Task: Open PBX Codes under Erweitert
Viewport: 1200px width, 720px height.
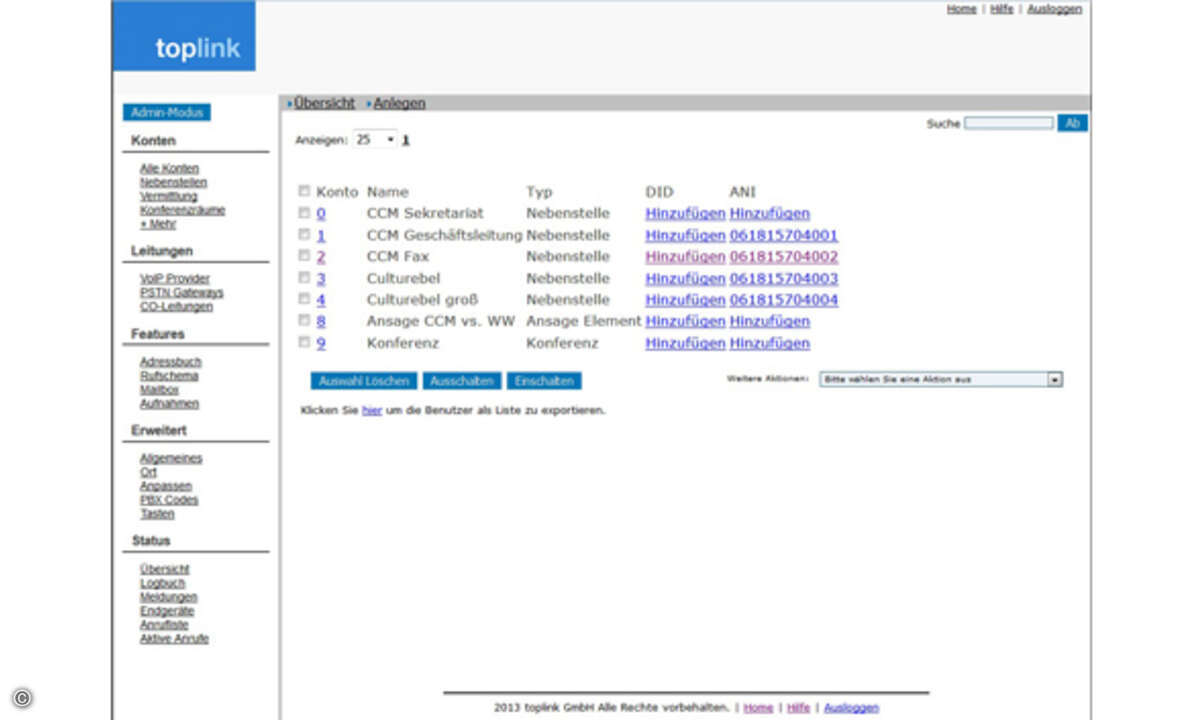Action: coord(169,500)
